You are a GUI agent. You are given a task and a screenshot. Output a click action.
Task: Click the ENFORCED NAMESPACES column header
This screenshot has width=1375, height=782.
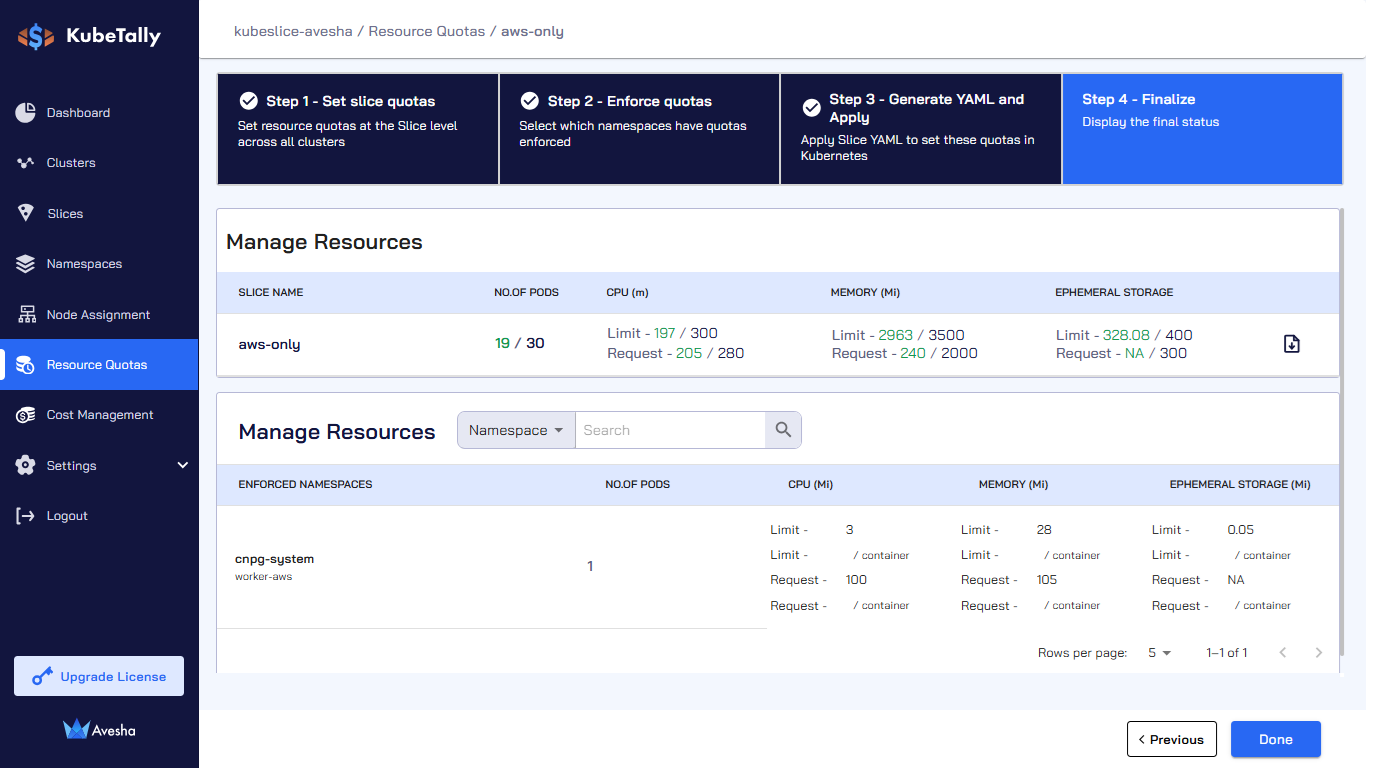(305, 484)
